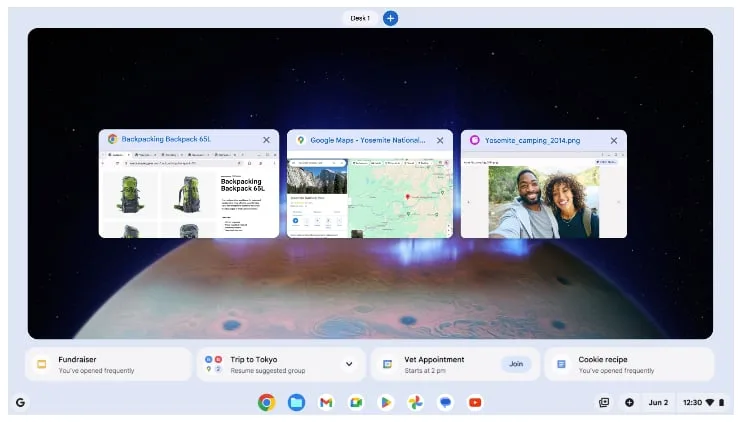Screen dimensions: 745x422
Task: Open the Messages app from the shelf
Action: pyautogui.click(x=445, y=403)
